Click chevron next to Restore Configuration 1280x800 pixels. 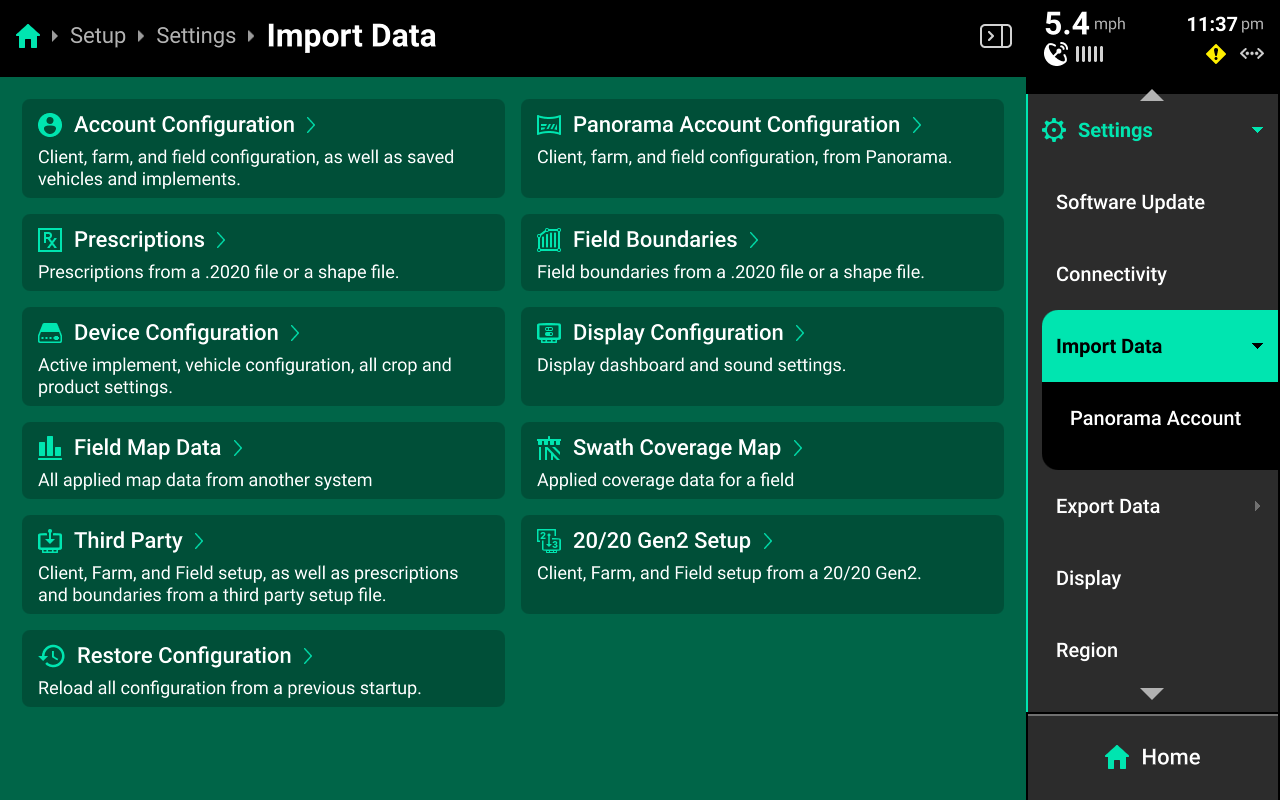click(308, 656)
